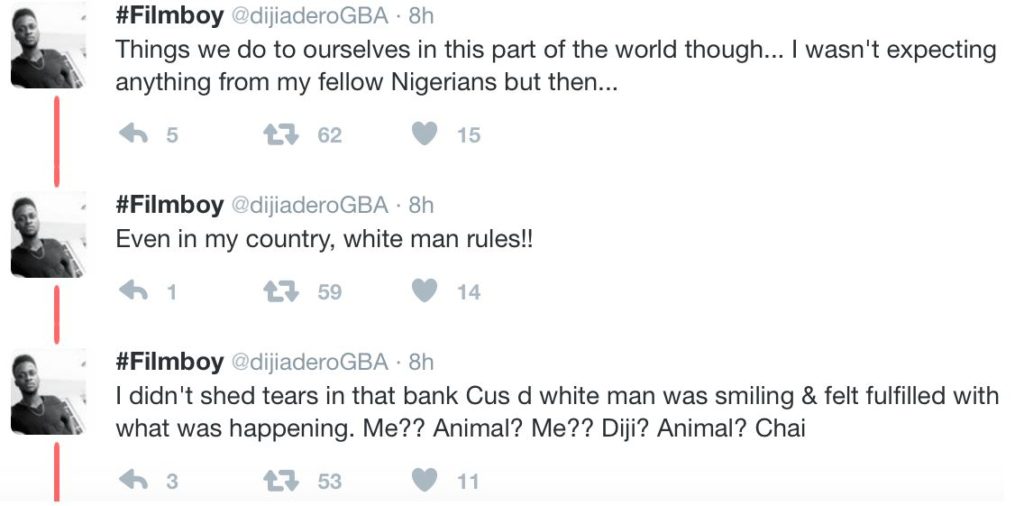This screenshot has width=1024, height=506.
Task: Open profile photo on the first tweet
Action: [x=43, y=54]
